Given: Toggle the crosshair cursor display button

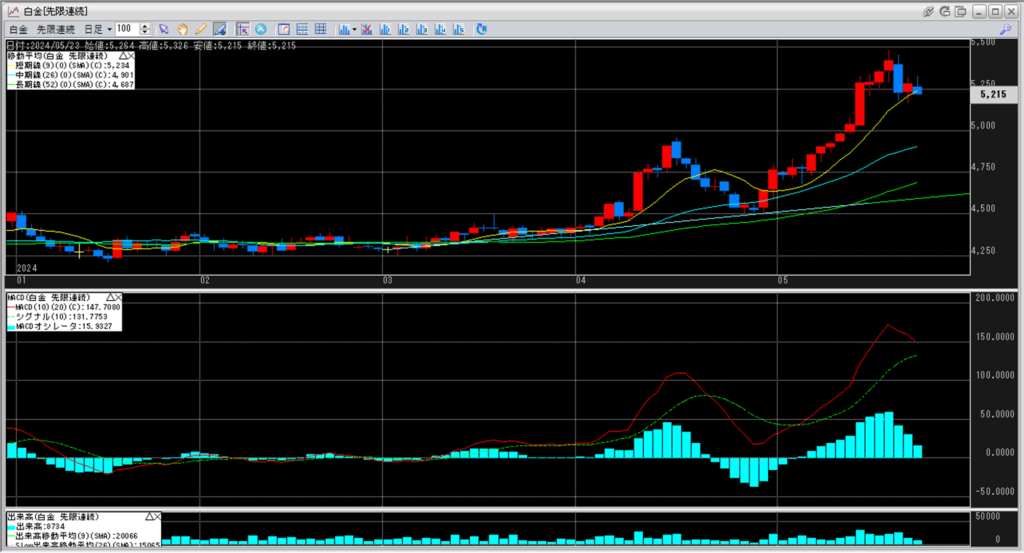Looking at the screenshot, I should point(242,29).
